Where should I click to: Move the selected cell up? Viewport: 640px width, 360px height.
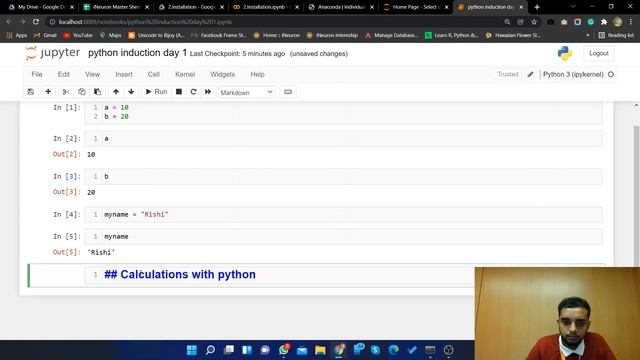116,92
